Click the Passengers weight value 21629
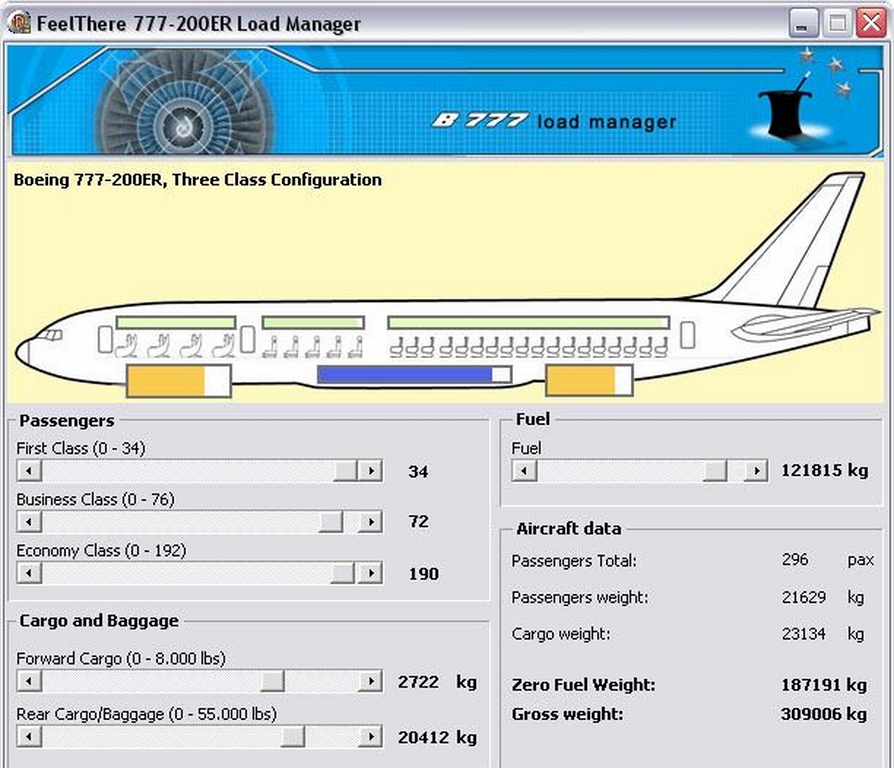This screenshot has height=768, width=894. pyautogui.click(x=803, y=597)
